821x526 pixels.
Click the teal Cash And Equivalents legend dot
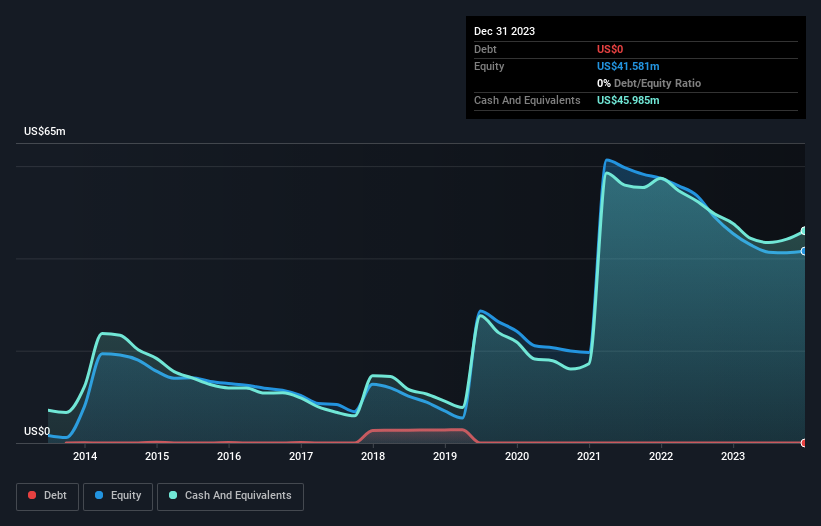(x=173, y=495)
